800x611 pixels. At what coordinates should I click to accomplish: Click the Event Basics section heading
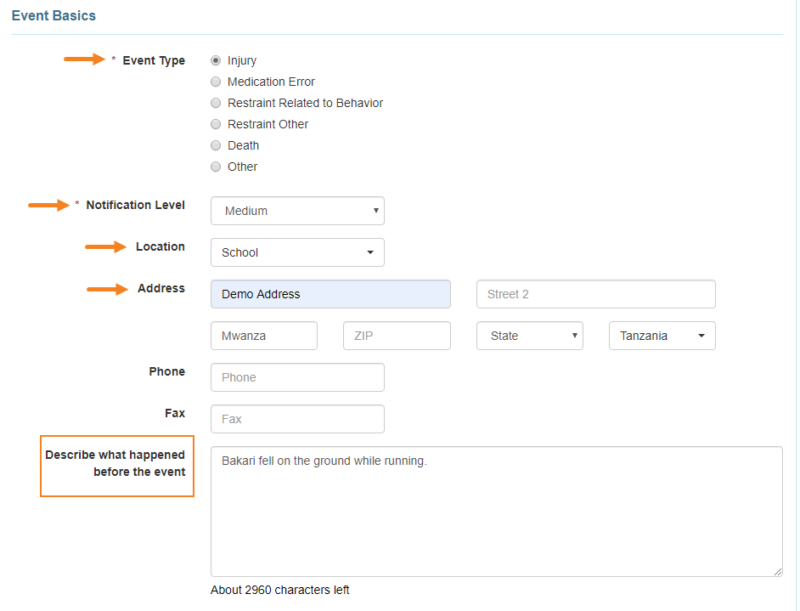point(53,15)
